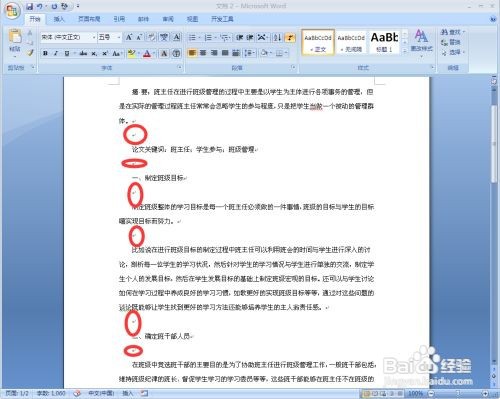Switch to the 开发工具 ribbon tab
The height and width of the screenshot is (399, 500).
tap(222, 19)
